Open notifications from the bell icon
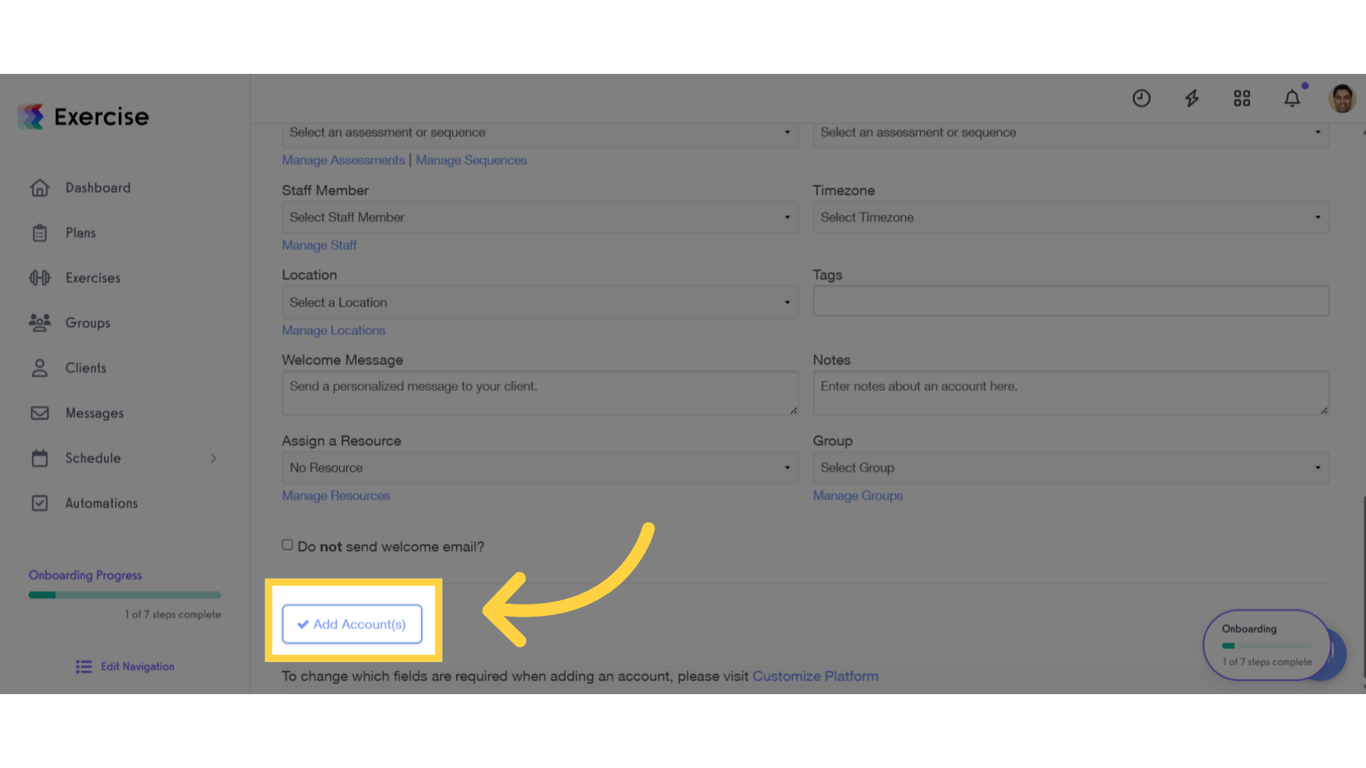Screen dimensions: 1366x768 (x=1291, y=98)
